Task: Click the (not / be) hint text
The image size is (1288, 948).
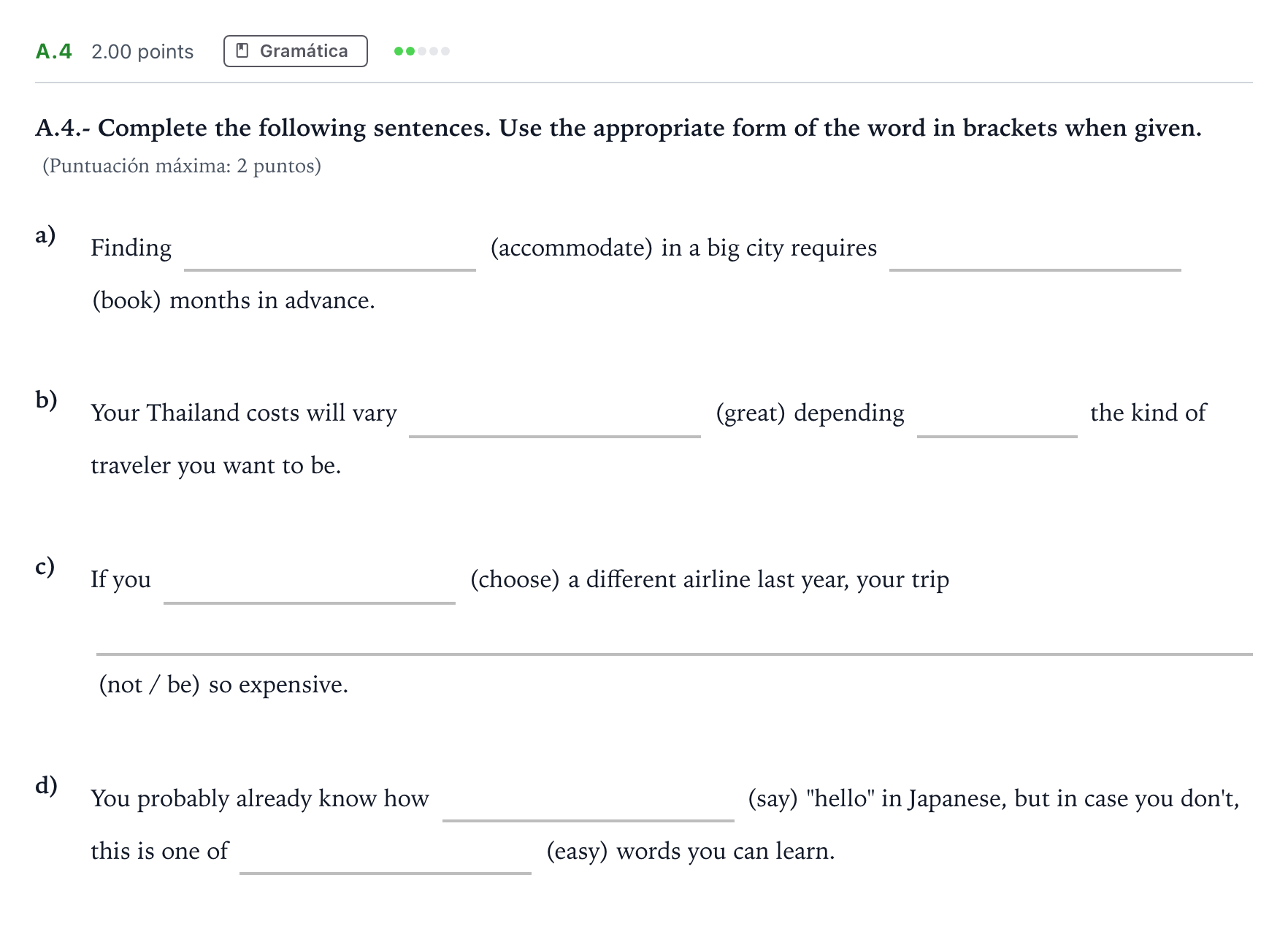Action: (x=149, y=685)
